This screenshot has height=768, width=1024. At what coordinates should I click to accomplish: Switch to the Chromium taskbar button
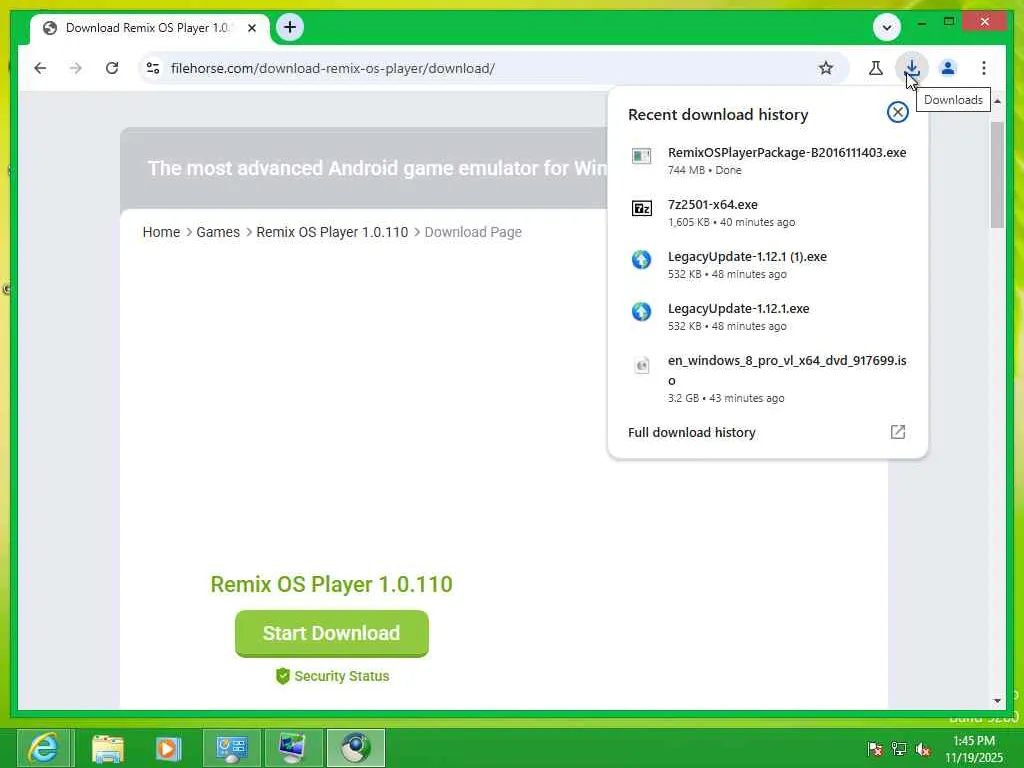point(356,748)
